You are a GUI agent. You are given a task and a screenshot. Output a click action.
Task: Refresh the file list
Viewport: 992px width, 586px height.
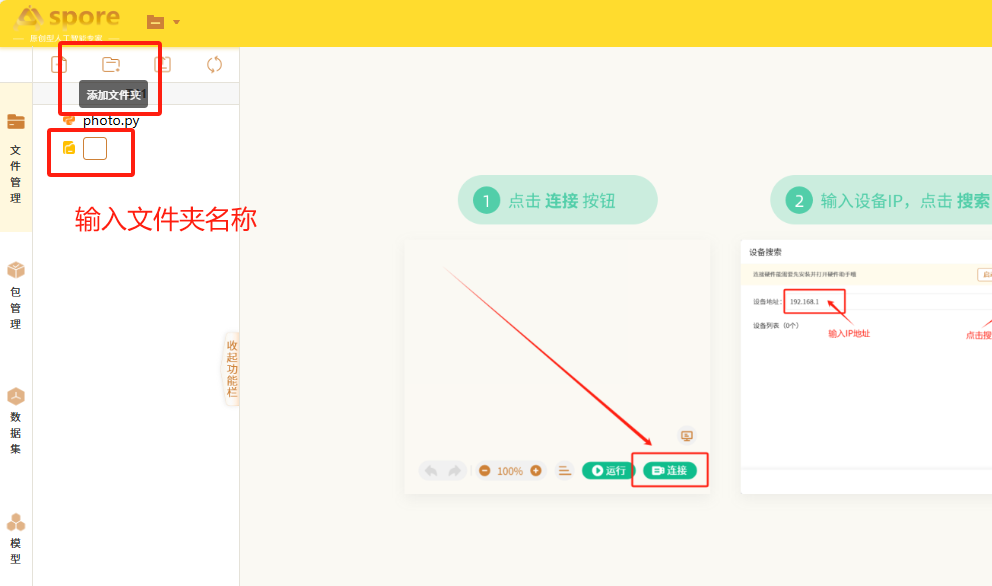click(214, 65)
